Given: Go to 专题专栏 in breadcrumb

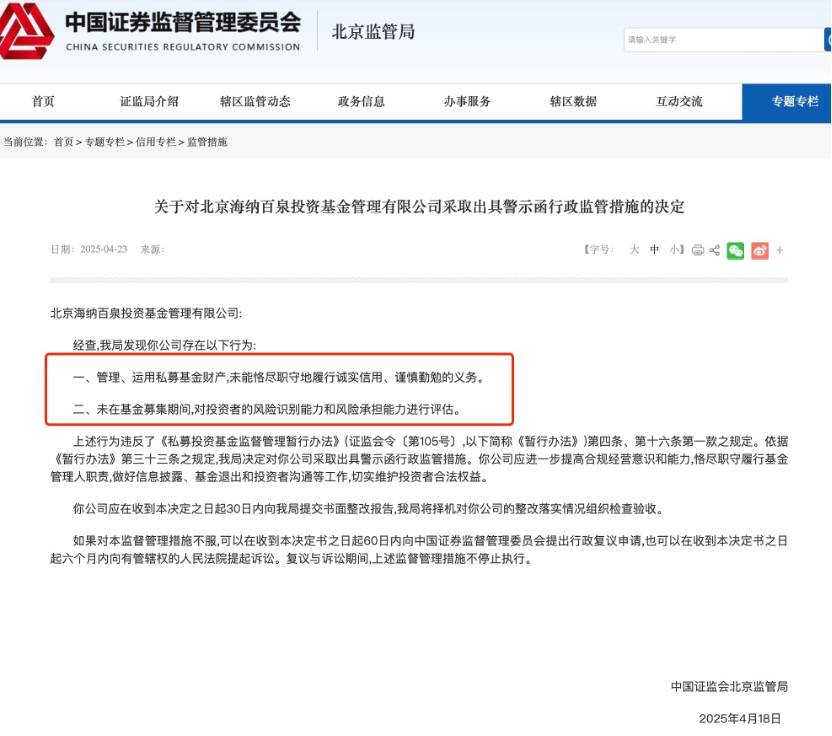Looking at the screenshot, I should point(105,142).
